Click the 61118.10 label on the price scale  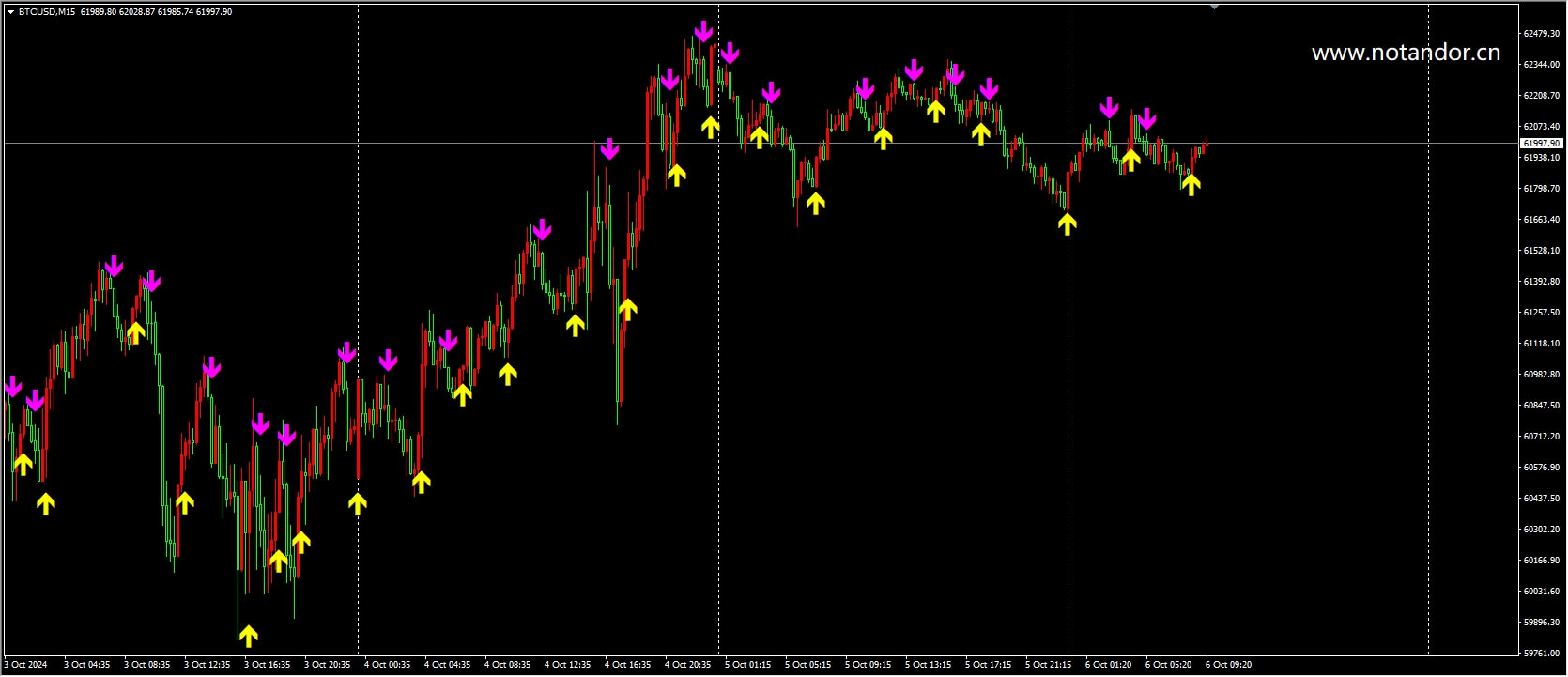point(1541,344)
